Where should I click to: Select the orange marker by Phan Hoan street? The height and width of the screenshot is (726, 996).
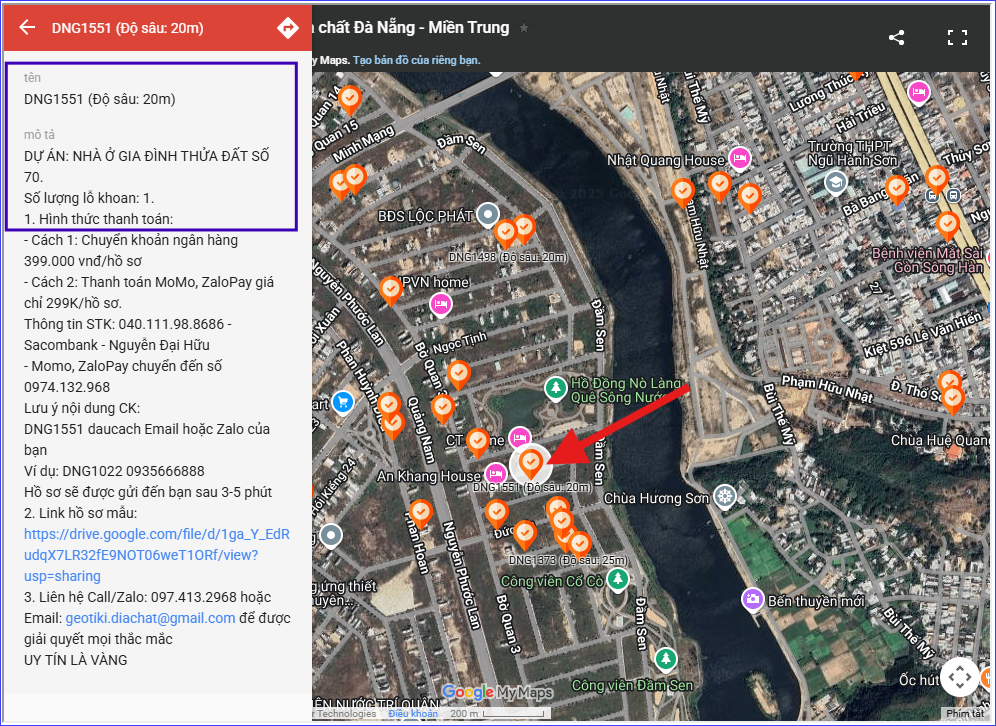tap(420, 514)
